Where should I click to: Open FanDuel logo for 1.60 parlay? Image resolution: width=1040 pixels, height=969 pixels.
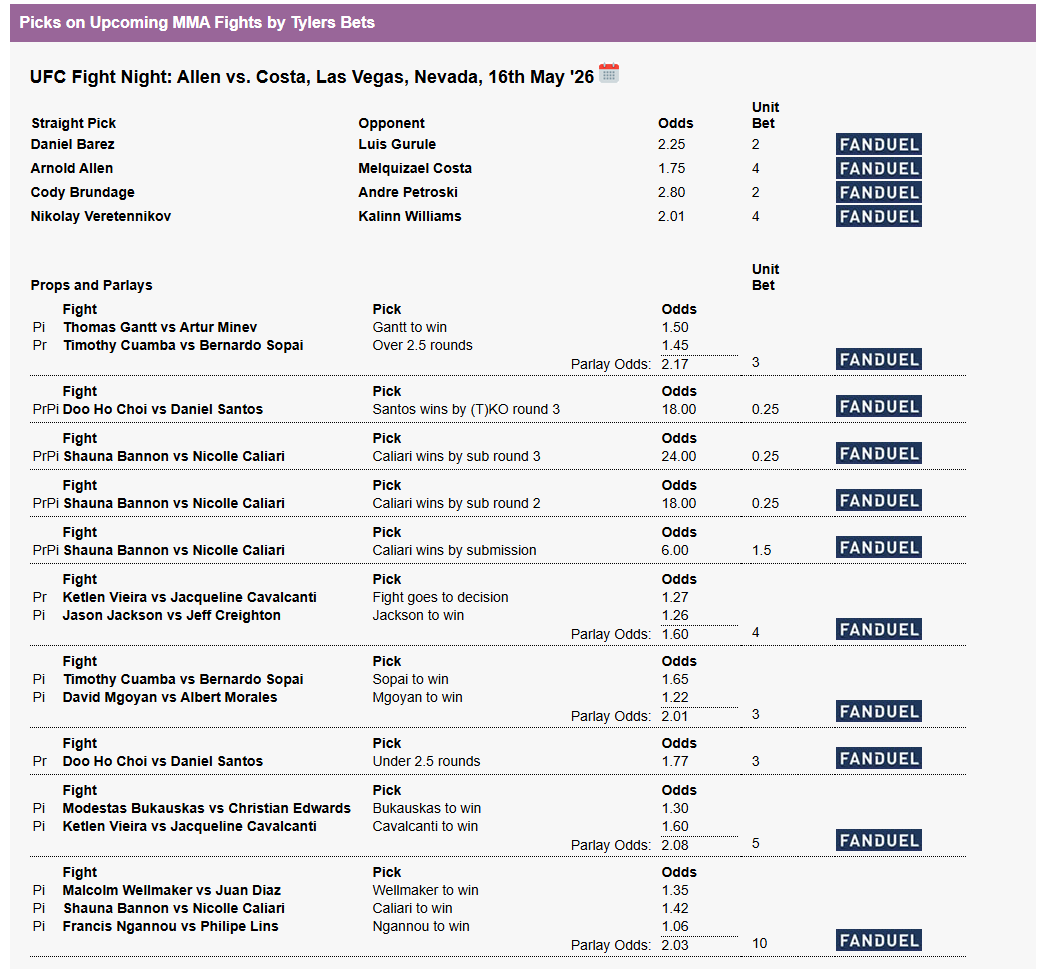point(878,629)
